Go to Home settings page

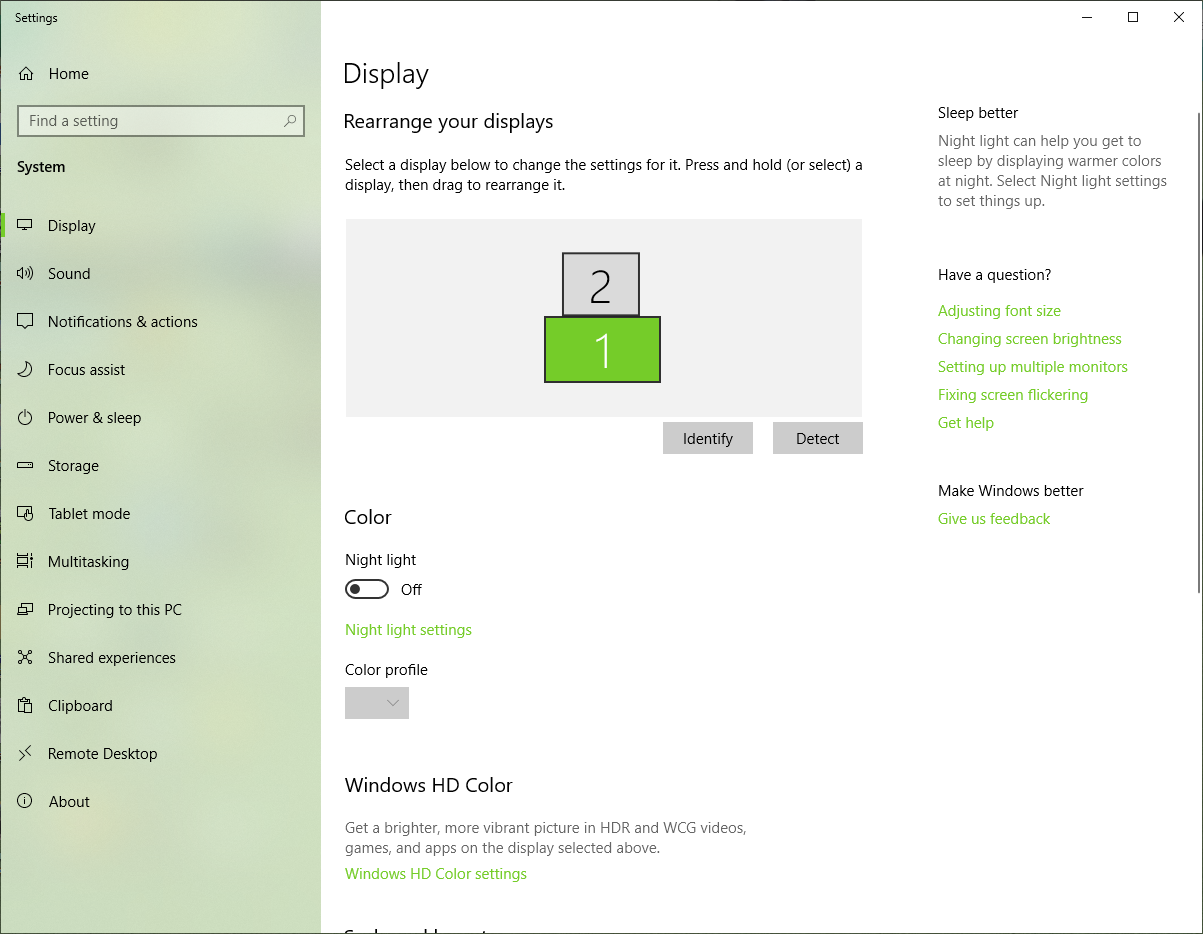(x=160, y=74)
